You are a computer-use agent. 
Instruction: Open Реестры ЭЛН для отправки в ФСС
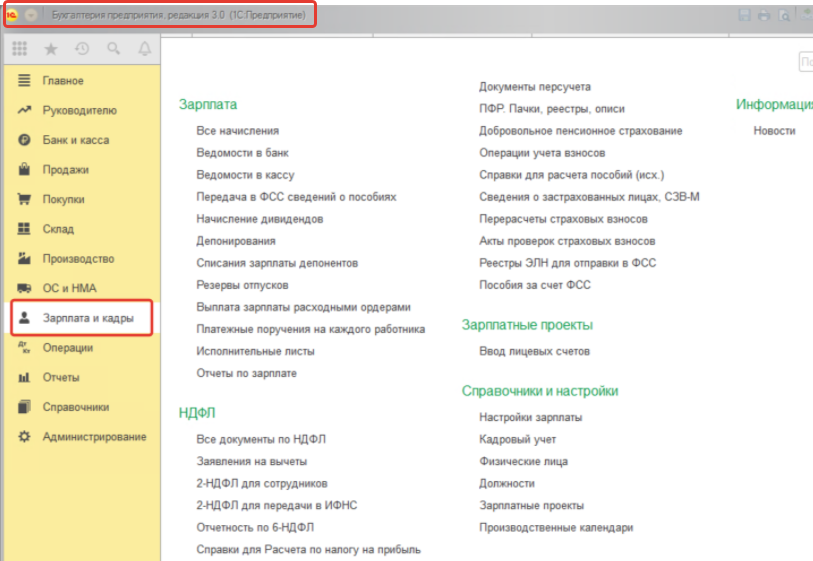click(568, 263)
